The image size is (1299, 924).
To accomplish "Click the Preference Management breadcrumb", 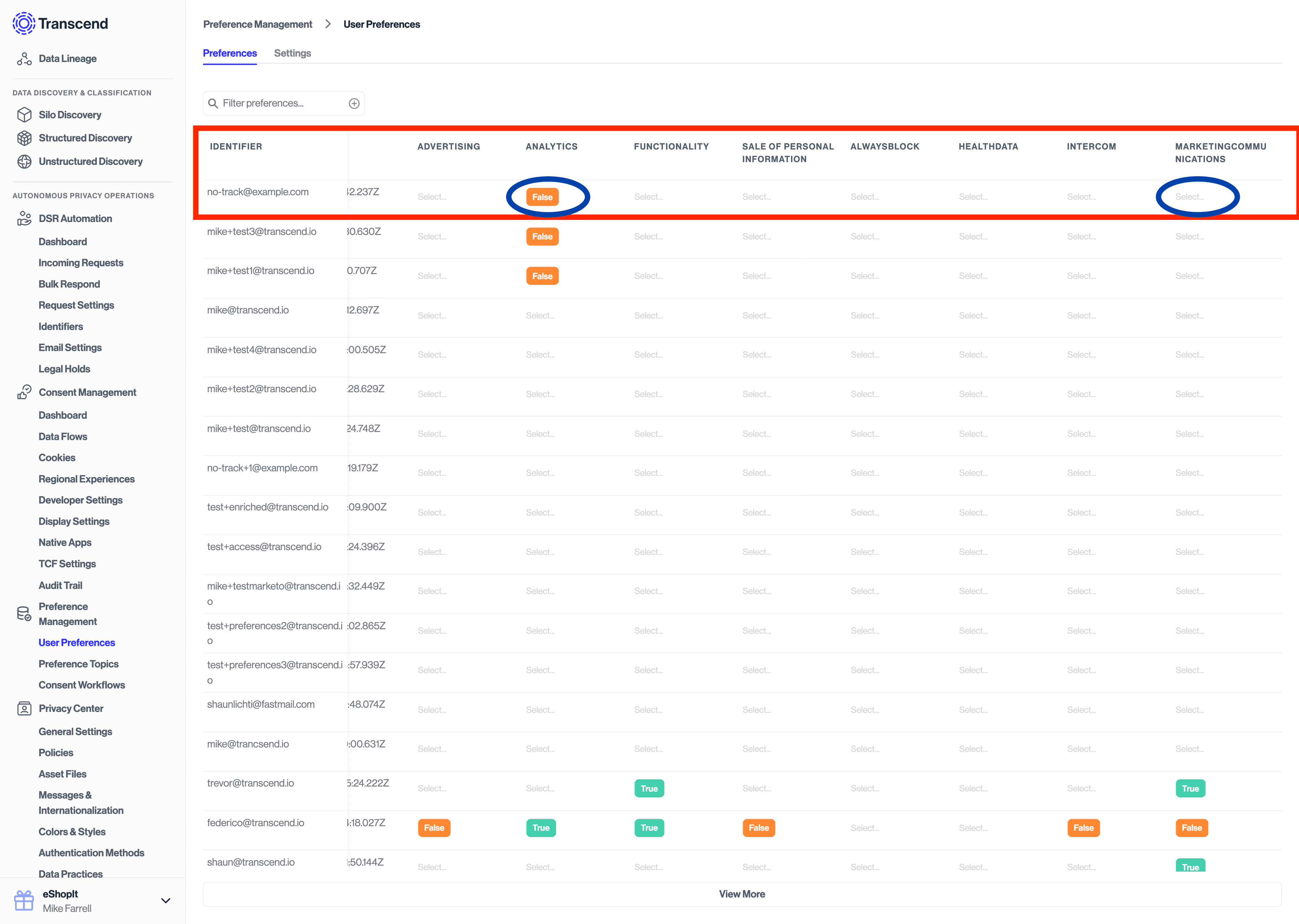I will (258, 24).
